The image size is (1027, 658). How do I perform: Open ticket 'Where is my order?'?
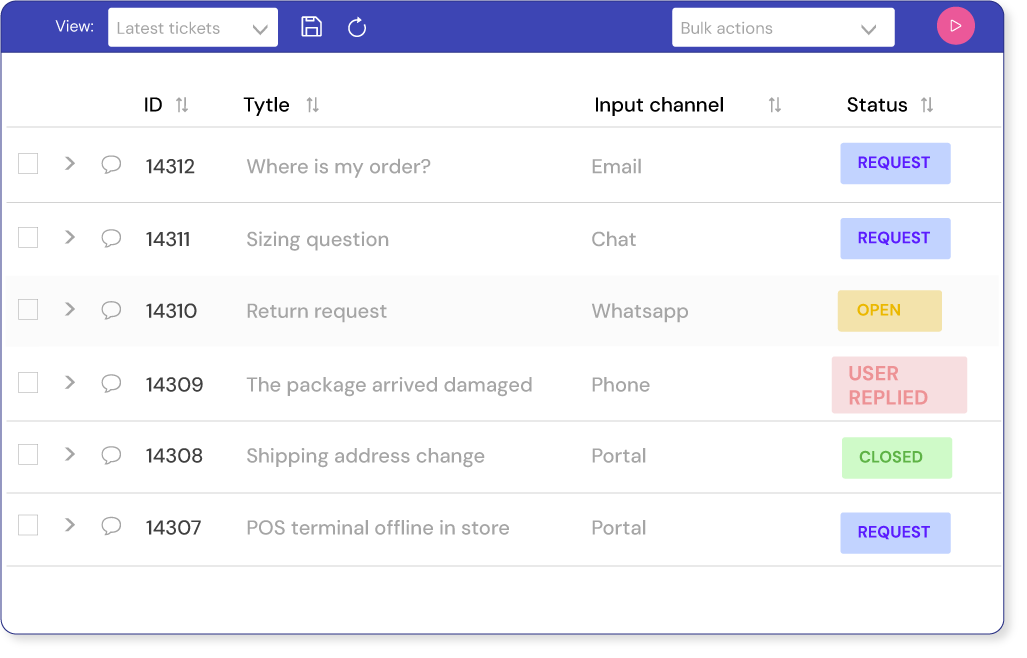coord(339,166)
